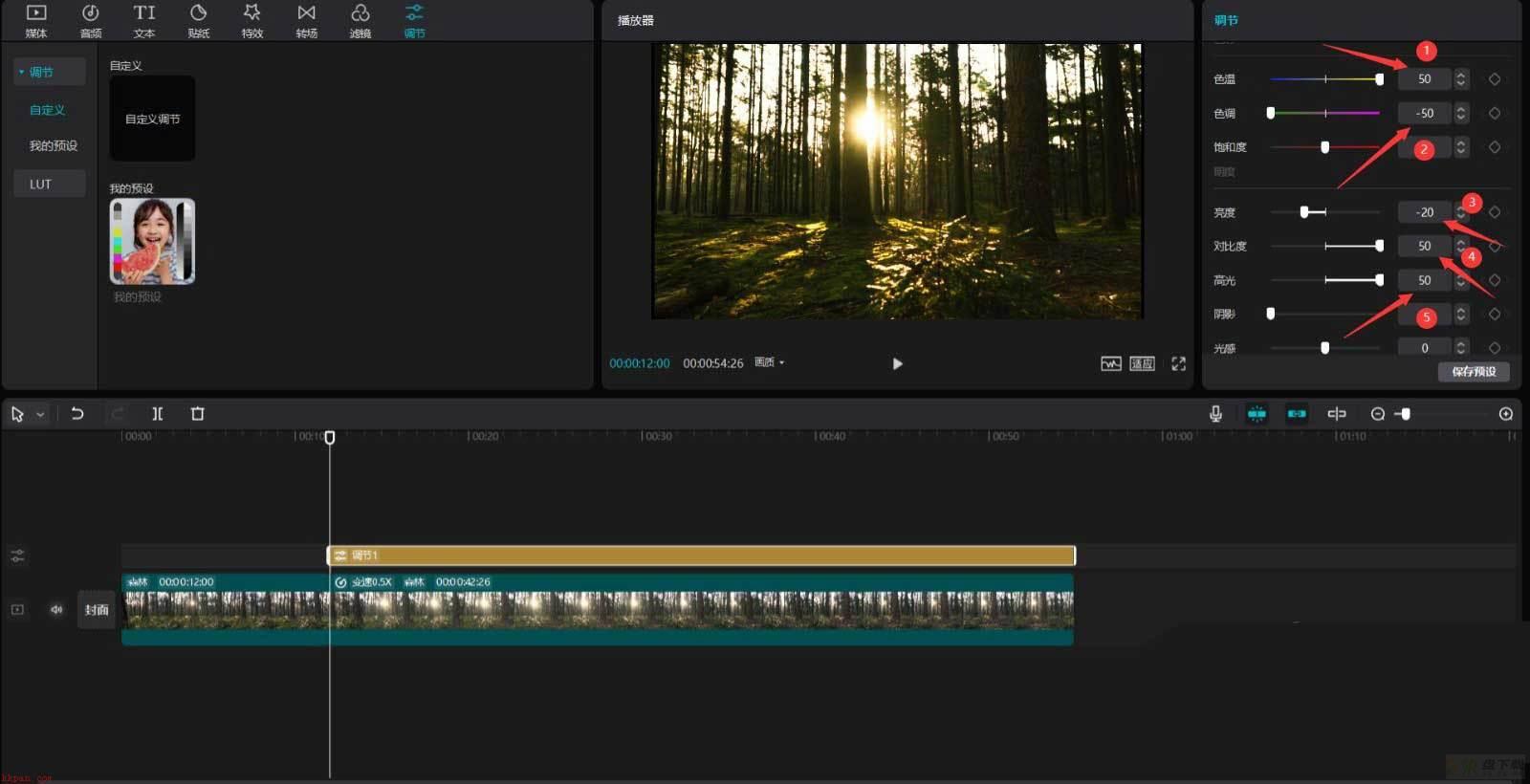The image size is (1530, 784).
Task: Adjust the 色温 temperature slider handle
Action: [1379, 79]
